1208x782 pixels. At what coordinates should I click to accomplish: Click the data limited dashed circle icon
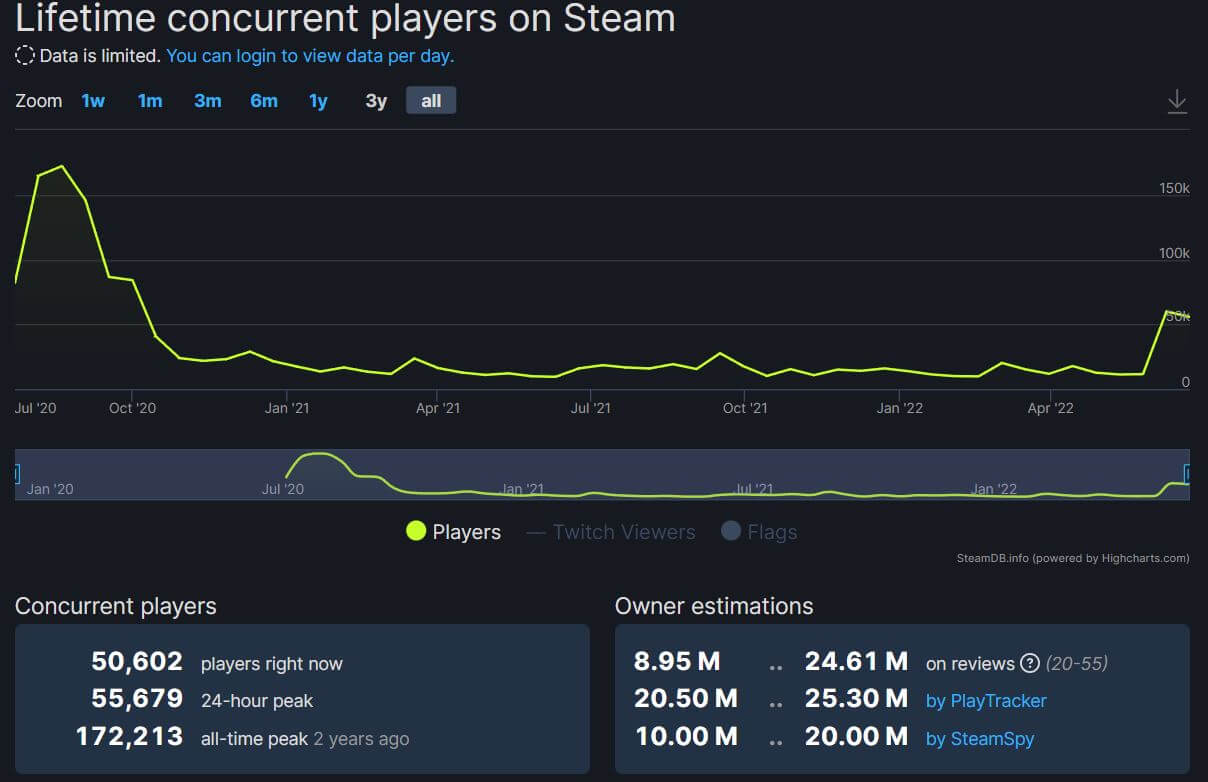25,56
